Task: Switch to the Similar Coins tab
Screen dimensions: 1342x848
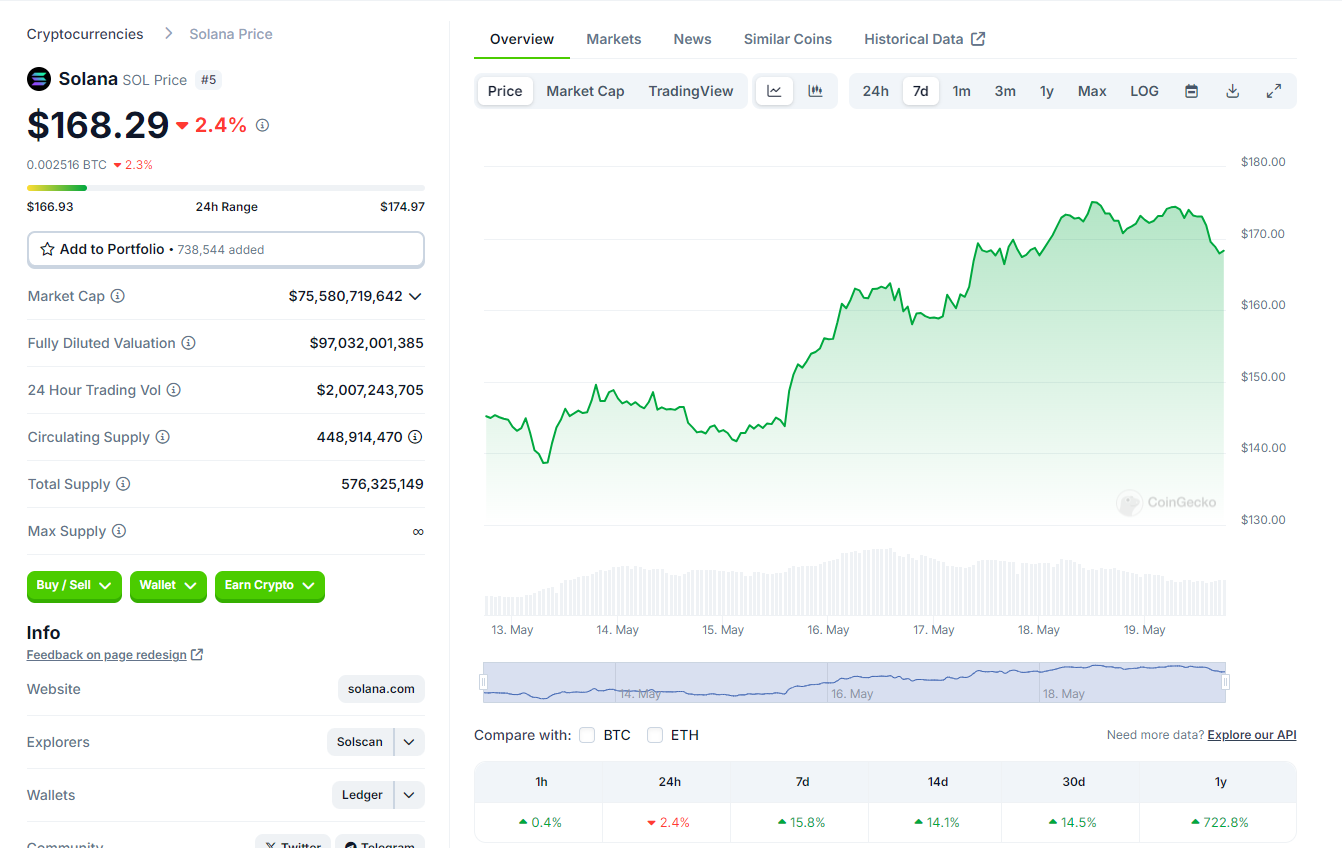Action: [x=788, y=39]
